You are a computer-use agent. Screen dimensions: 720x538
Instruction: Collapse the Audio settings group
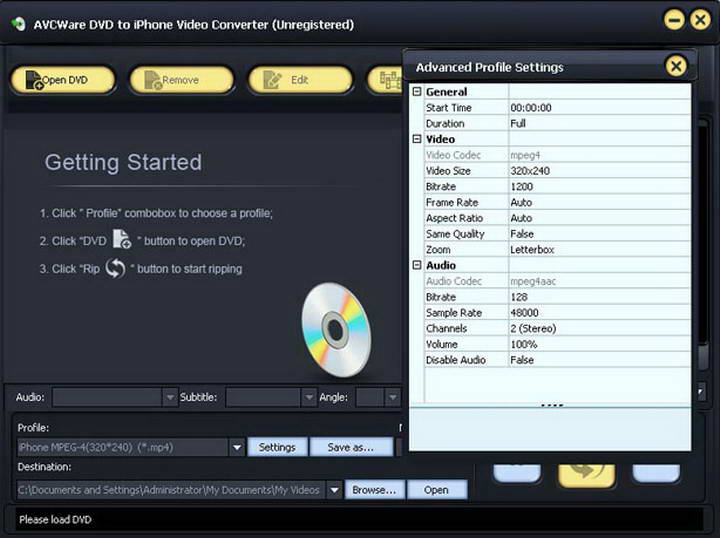(416, 265)
